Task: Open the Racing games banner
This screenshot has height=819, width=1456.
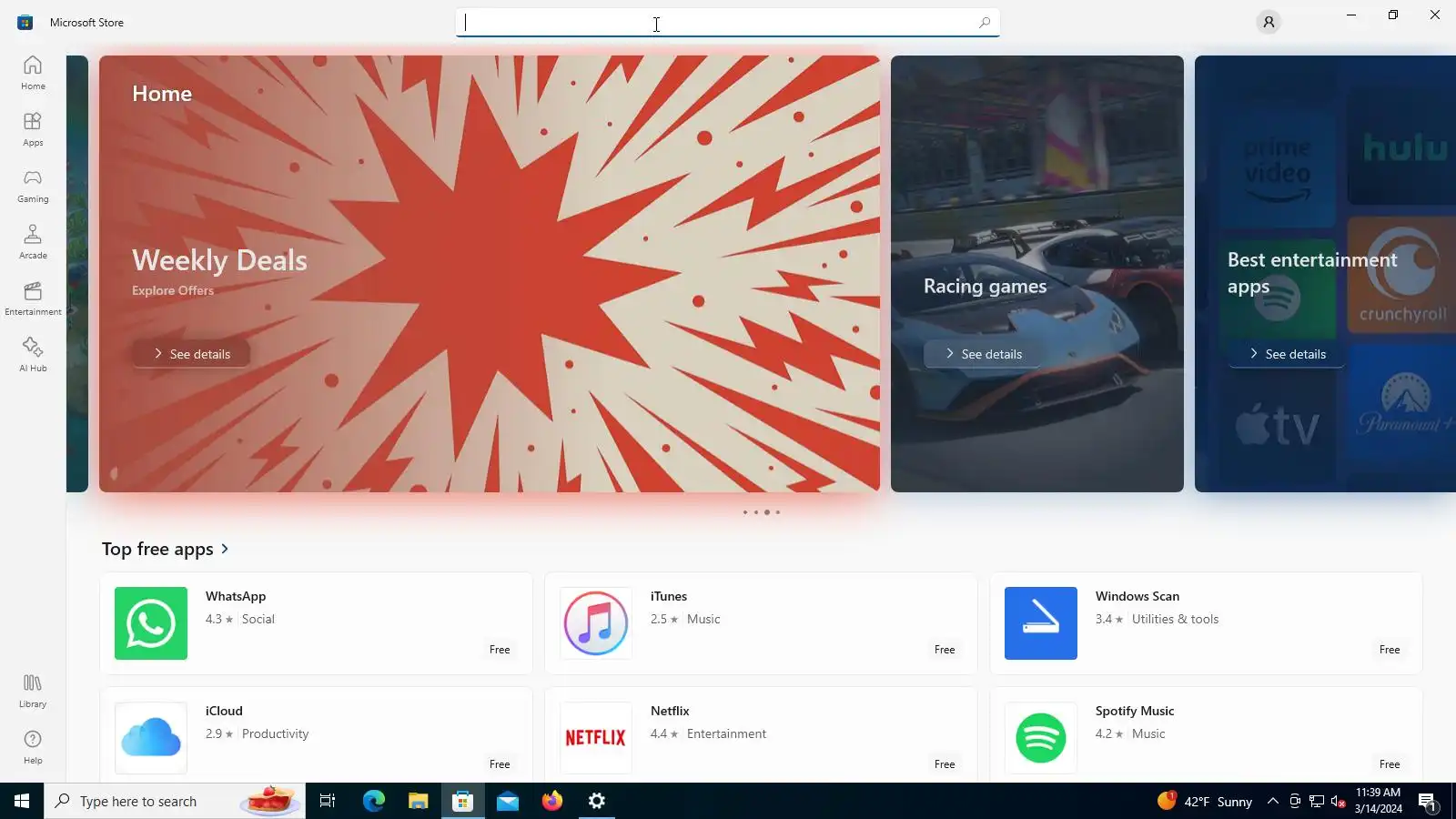Action: (x=1037, y=274)
